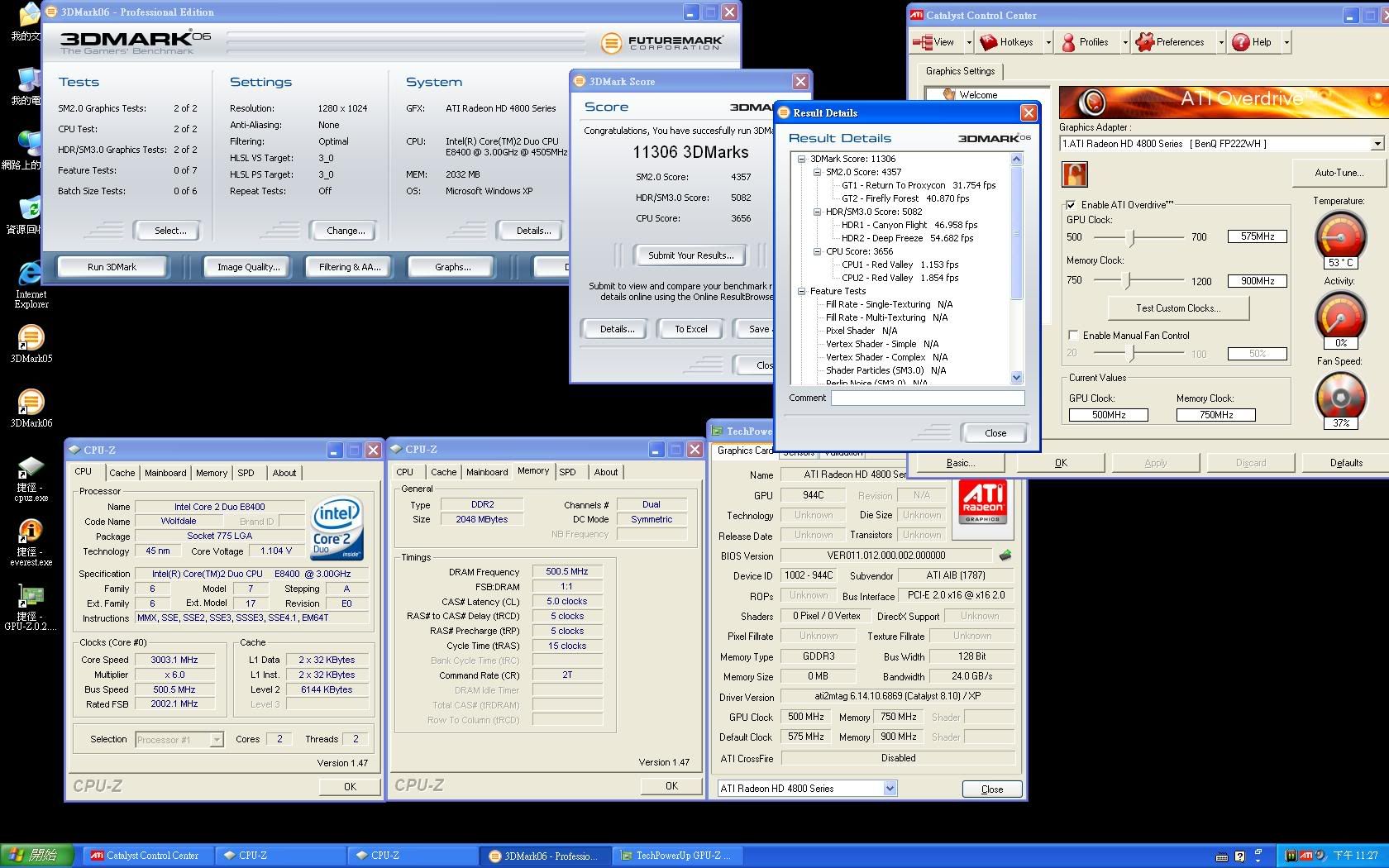Click the ATI Overdrive lock icon

click(1074, 174)
